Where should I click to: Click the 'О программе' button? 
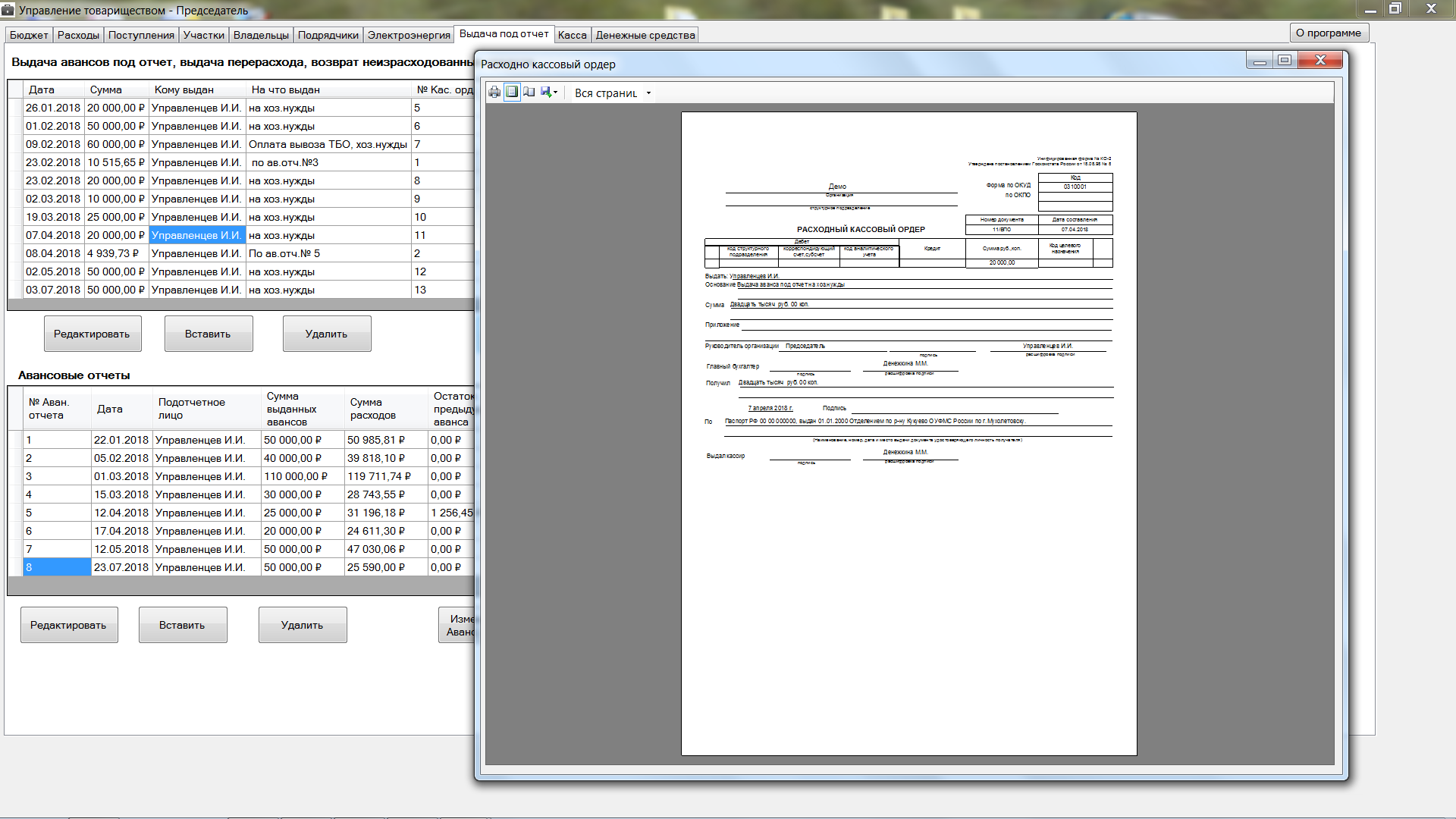point(1328,33)
